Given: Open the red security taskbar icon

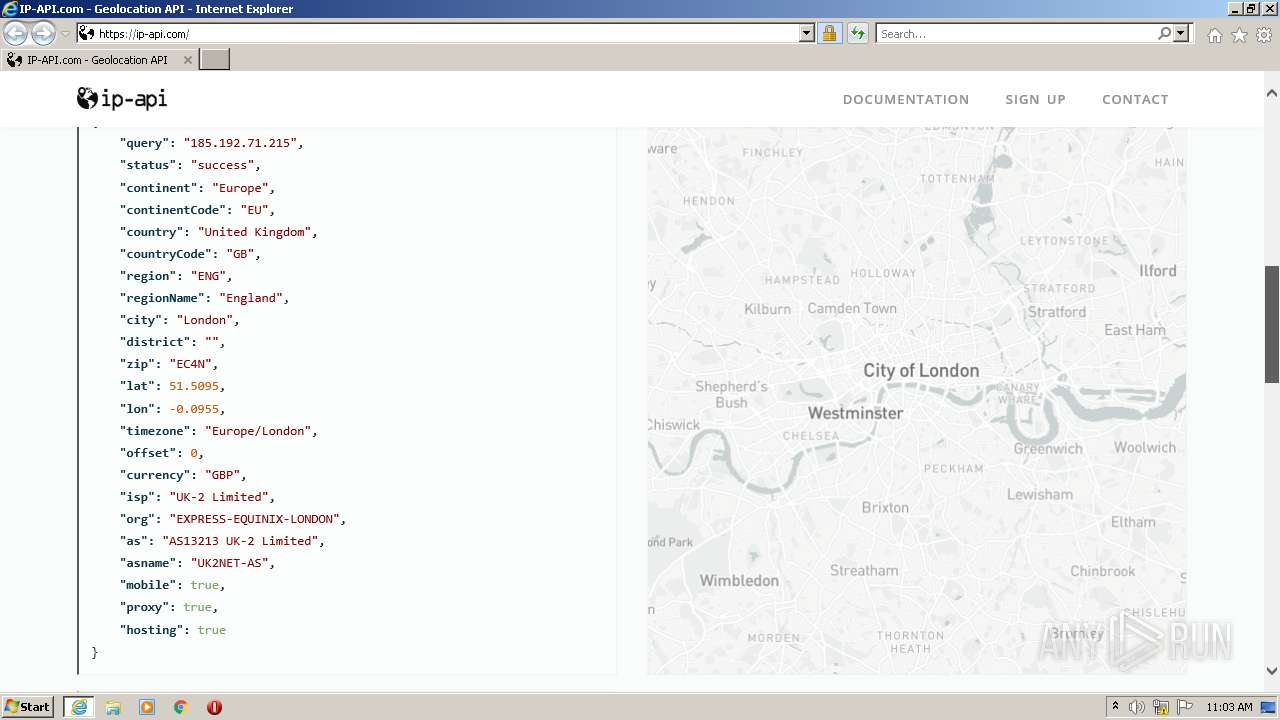Looking at the screenshot, I should pyautogui.click(x=214, y=707).
